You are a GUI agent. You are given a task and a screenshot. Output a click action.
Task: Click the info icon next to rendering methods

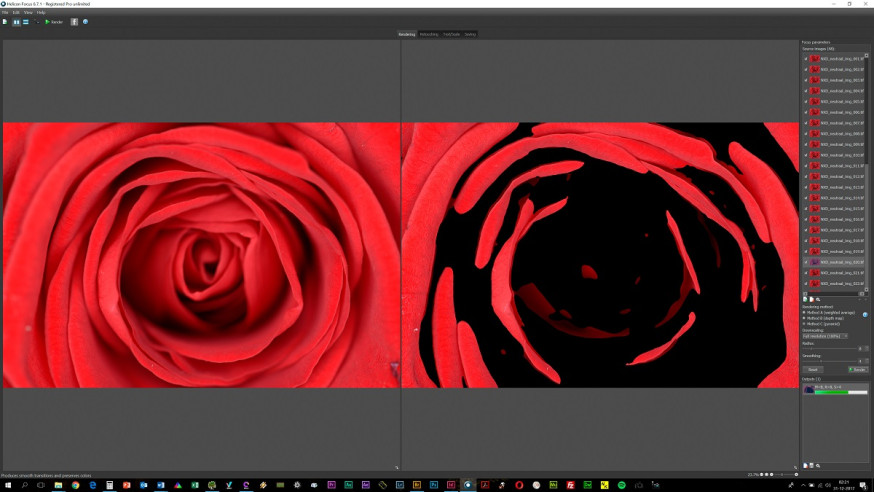point(865,315)
